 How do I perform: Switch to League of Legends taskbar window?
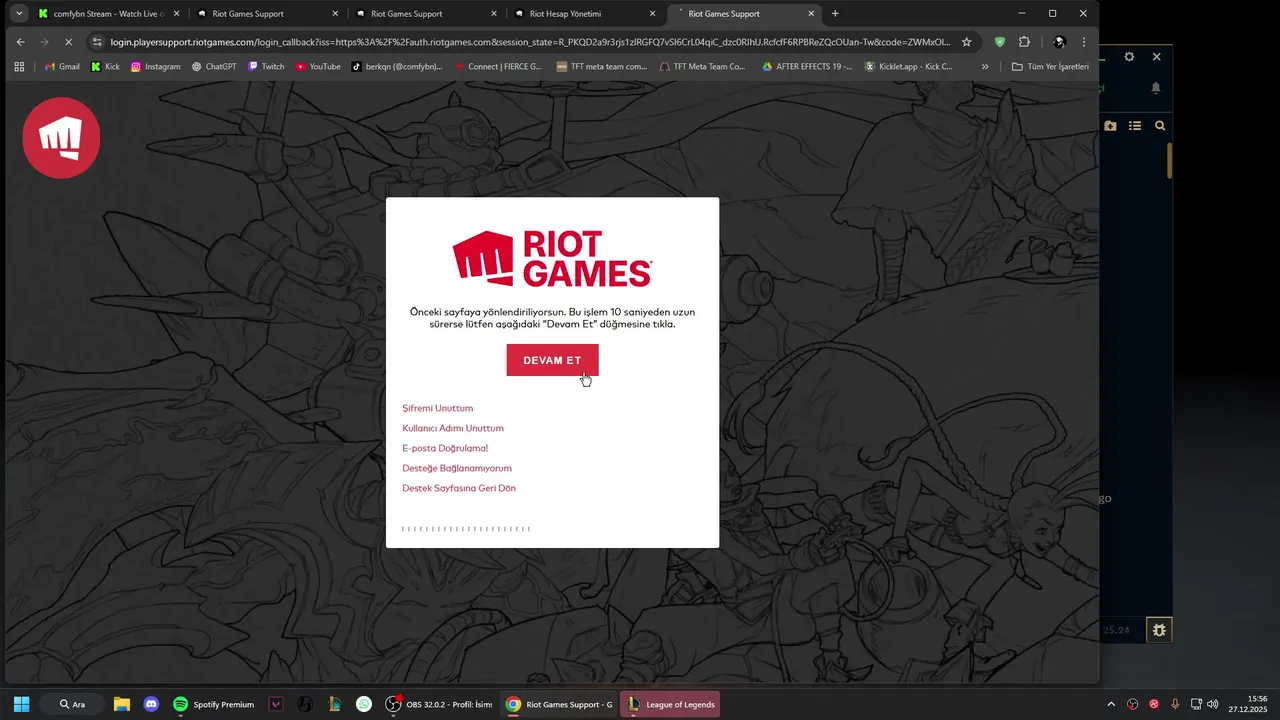(671, 704)
